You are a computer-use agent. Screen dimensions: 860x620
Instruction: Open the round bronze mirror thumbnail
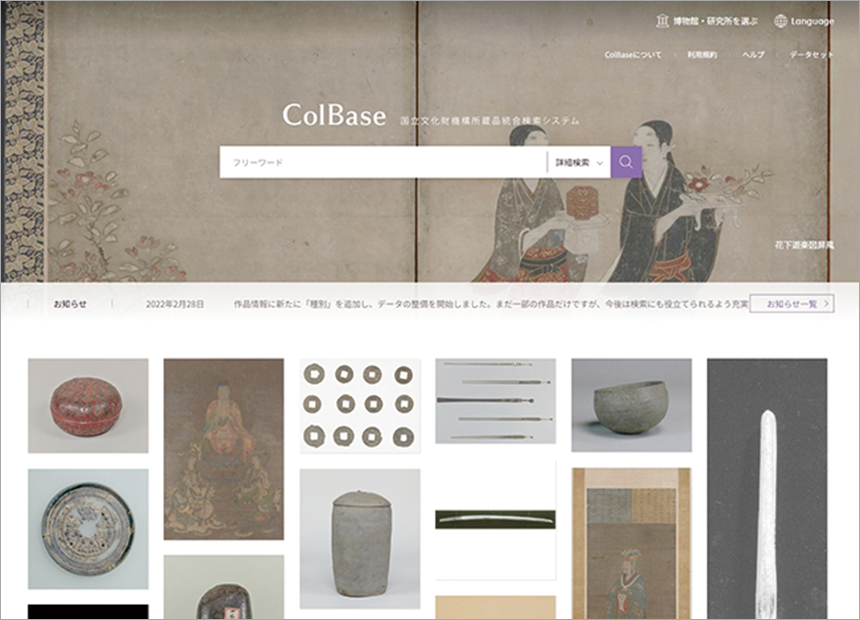tap(88, 529)
